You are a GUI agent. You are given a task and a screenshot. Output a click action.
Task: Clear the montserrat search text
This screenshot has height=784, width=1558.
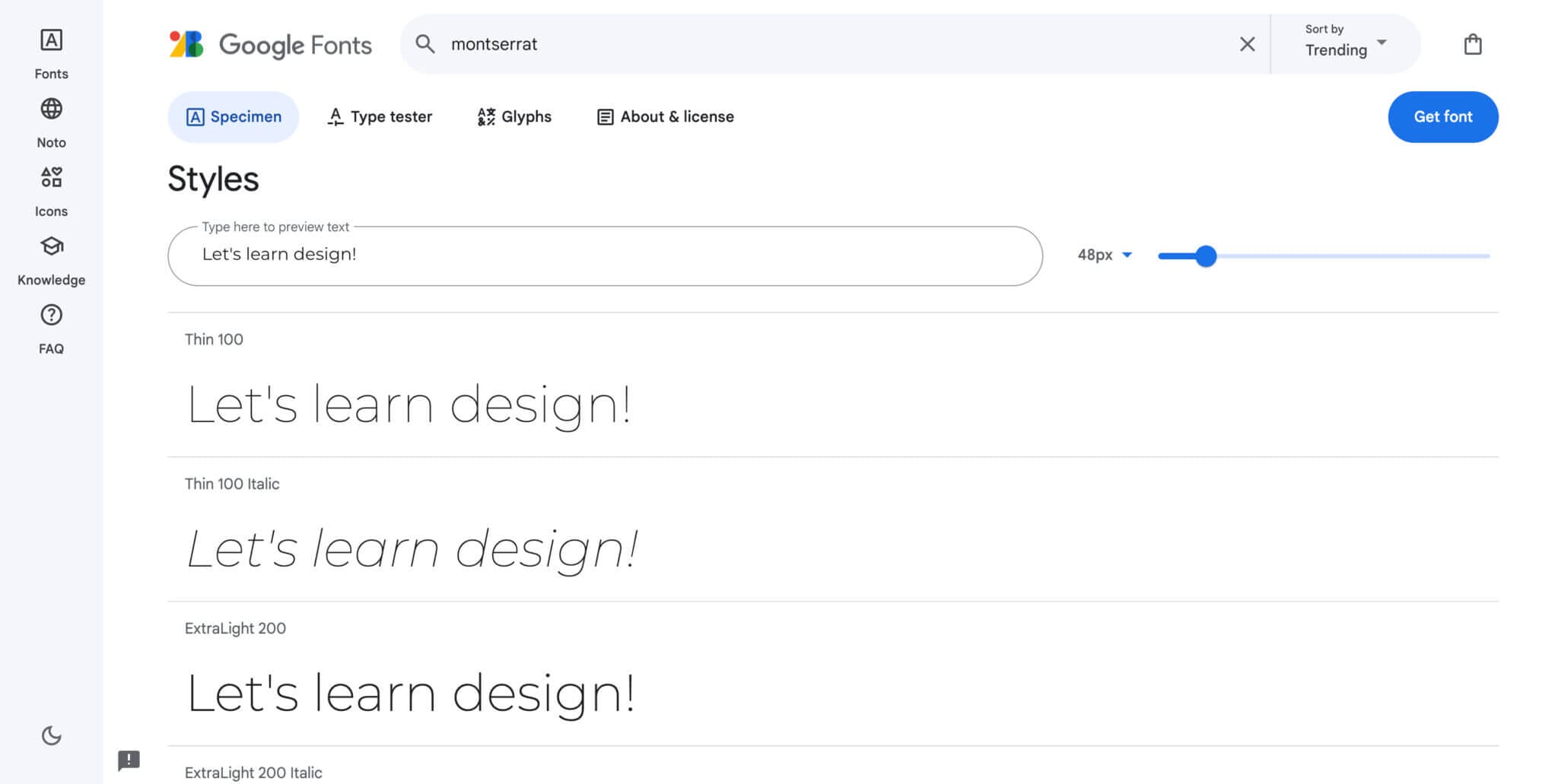pyautogui.click(x=1247, y=45)
